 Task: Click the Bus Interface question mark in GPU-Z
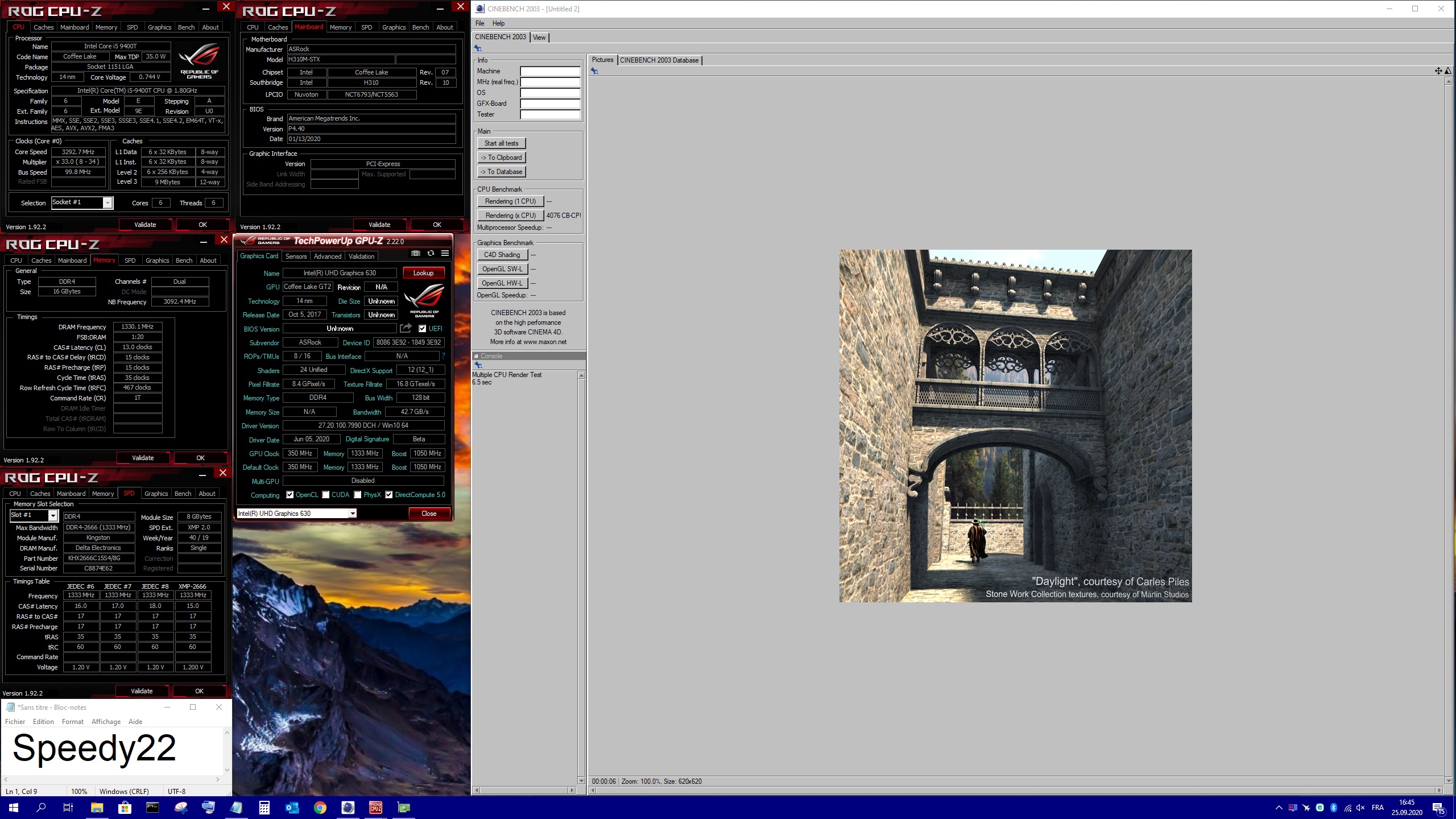coord(443,356)
